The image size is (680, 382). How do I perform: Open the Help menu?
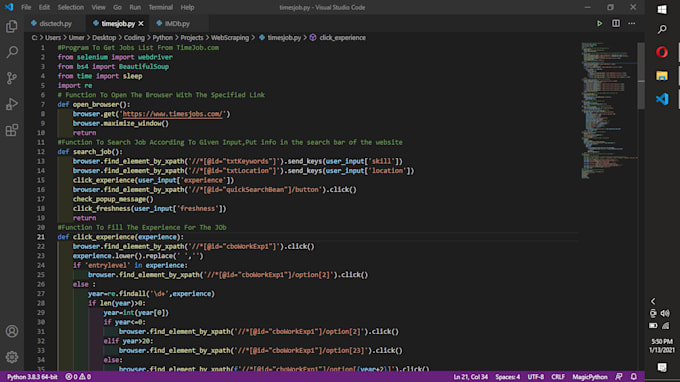tap(187, 7)
